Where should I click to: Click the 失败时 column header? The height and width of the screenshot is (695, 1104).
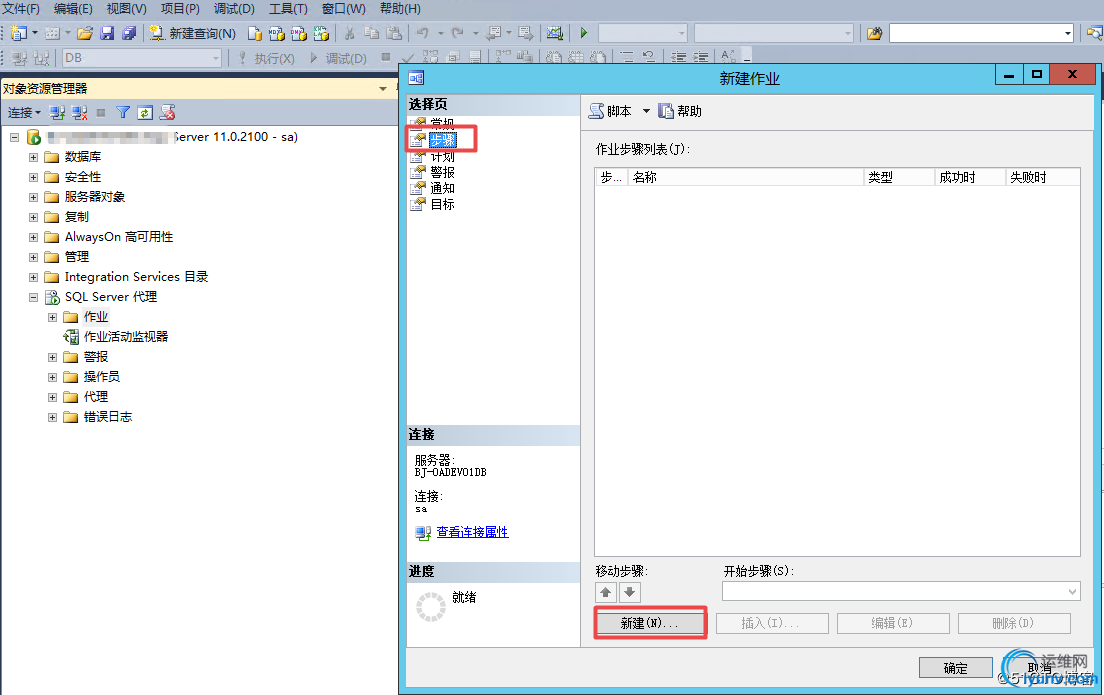click(1043, 177)
